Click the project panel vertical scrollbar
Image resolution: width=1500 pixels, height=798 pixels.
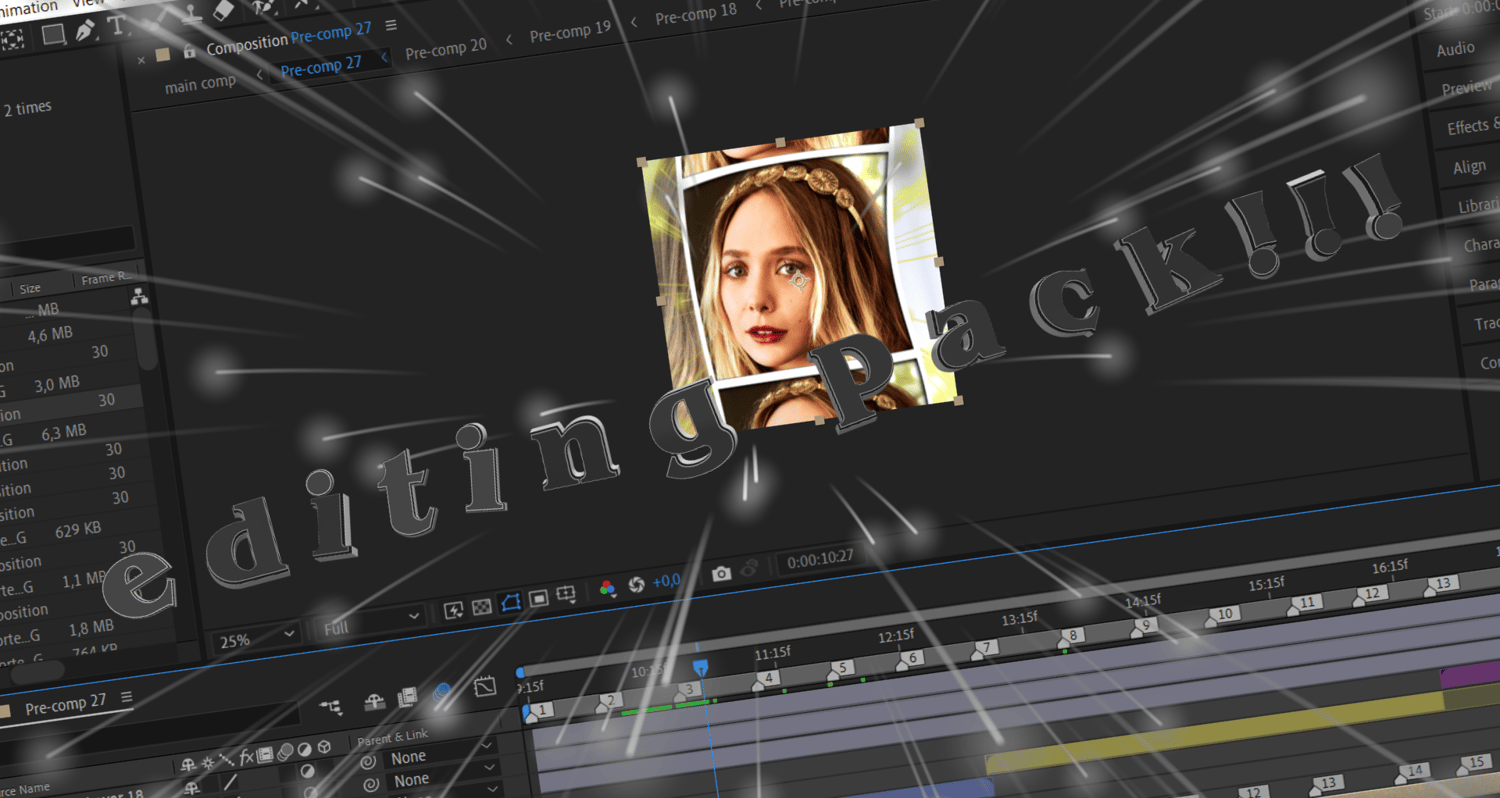(147, 337)
